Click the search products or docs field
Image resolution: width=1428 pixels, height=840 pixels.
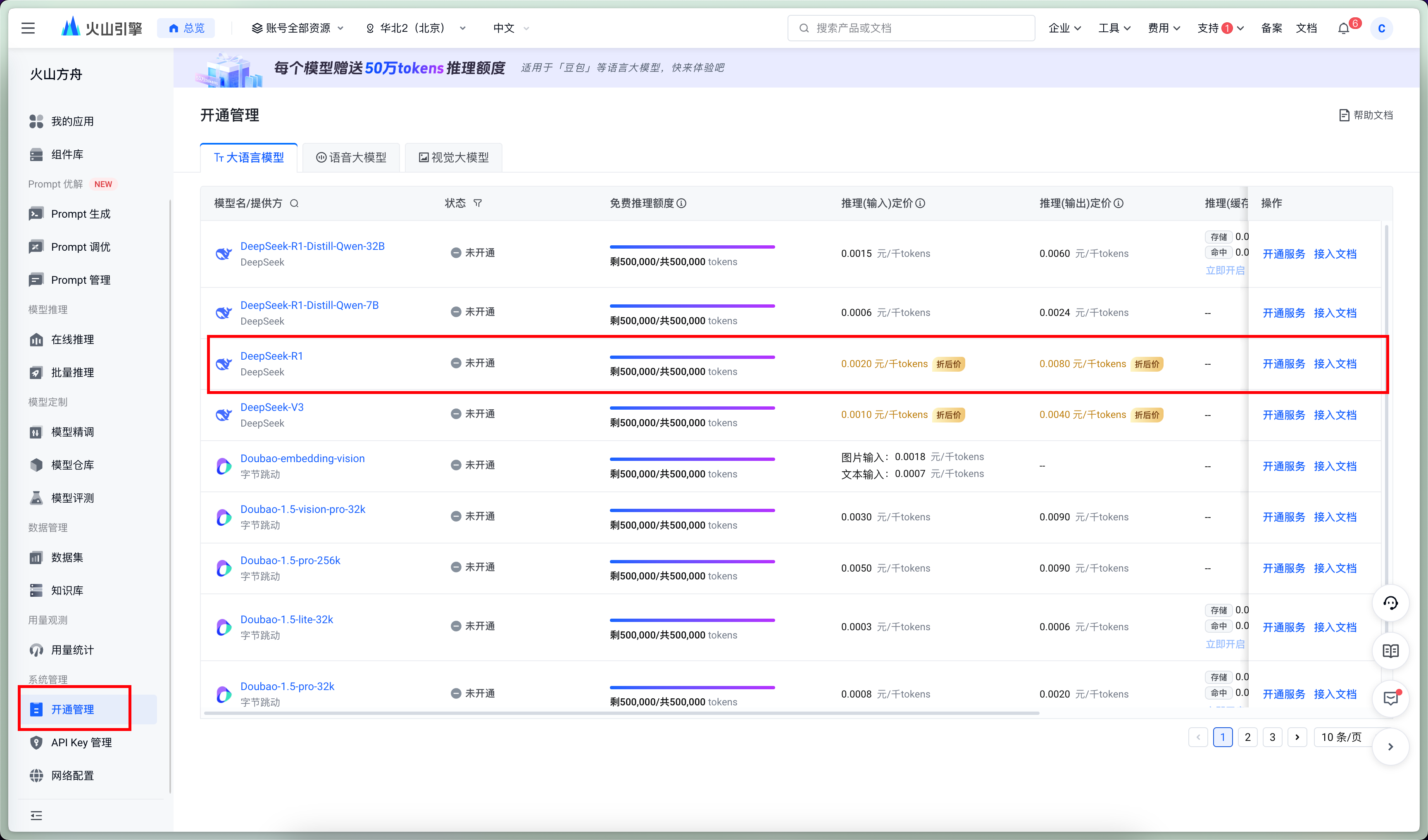point(911,28)
